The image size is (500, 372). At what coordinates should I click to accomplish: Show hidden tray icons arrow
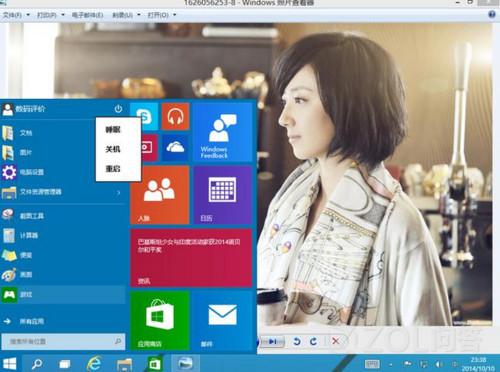point(391,364)
